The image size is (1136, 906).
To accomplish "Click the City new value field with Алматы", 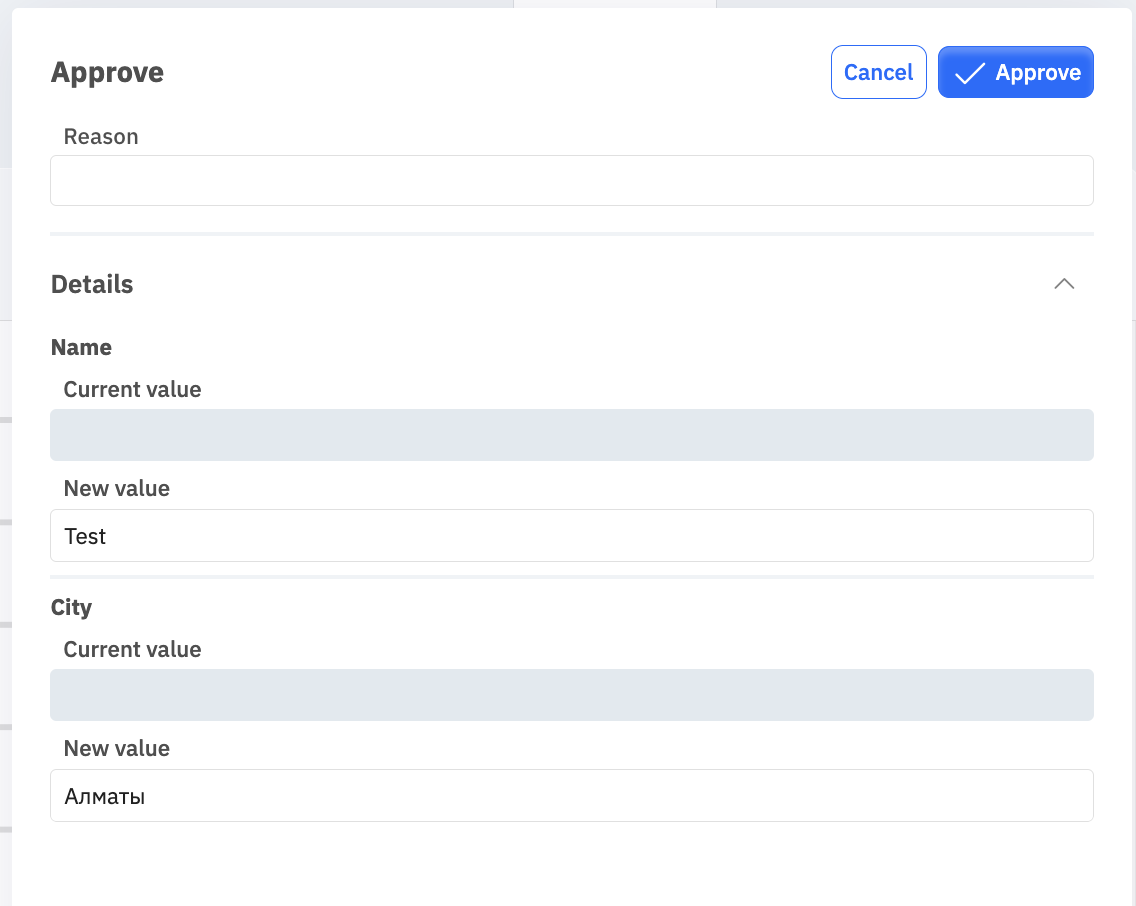I will [572, 795].
